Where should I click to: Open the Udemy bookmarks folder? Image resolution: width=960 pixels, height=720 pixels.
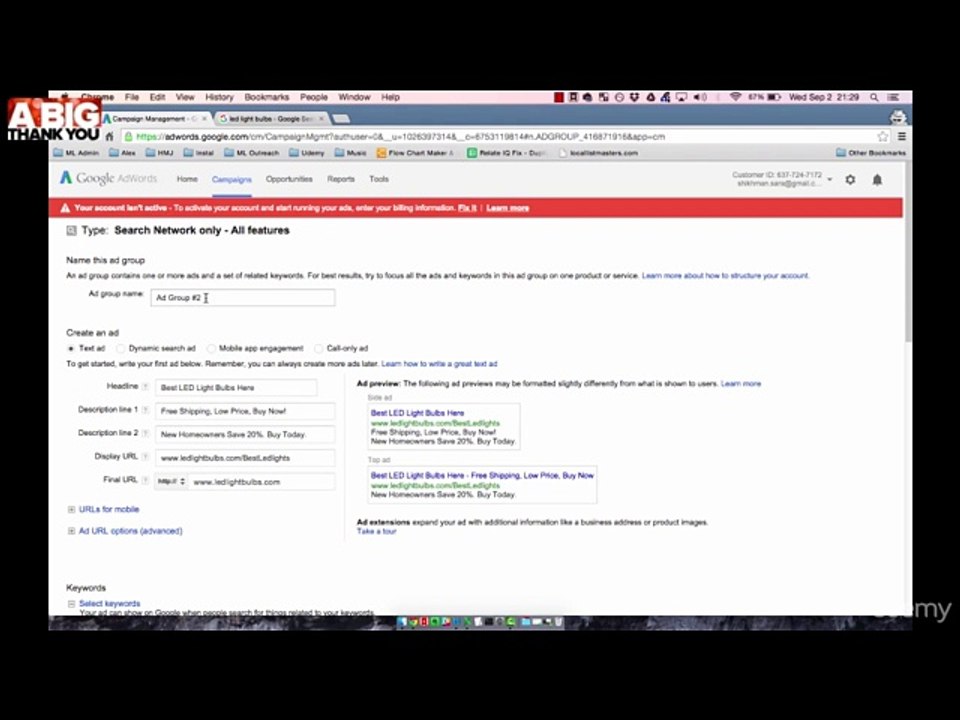[307, 153]
